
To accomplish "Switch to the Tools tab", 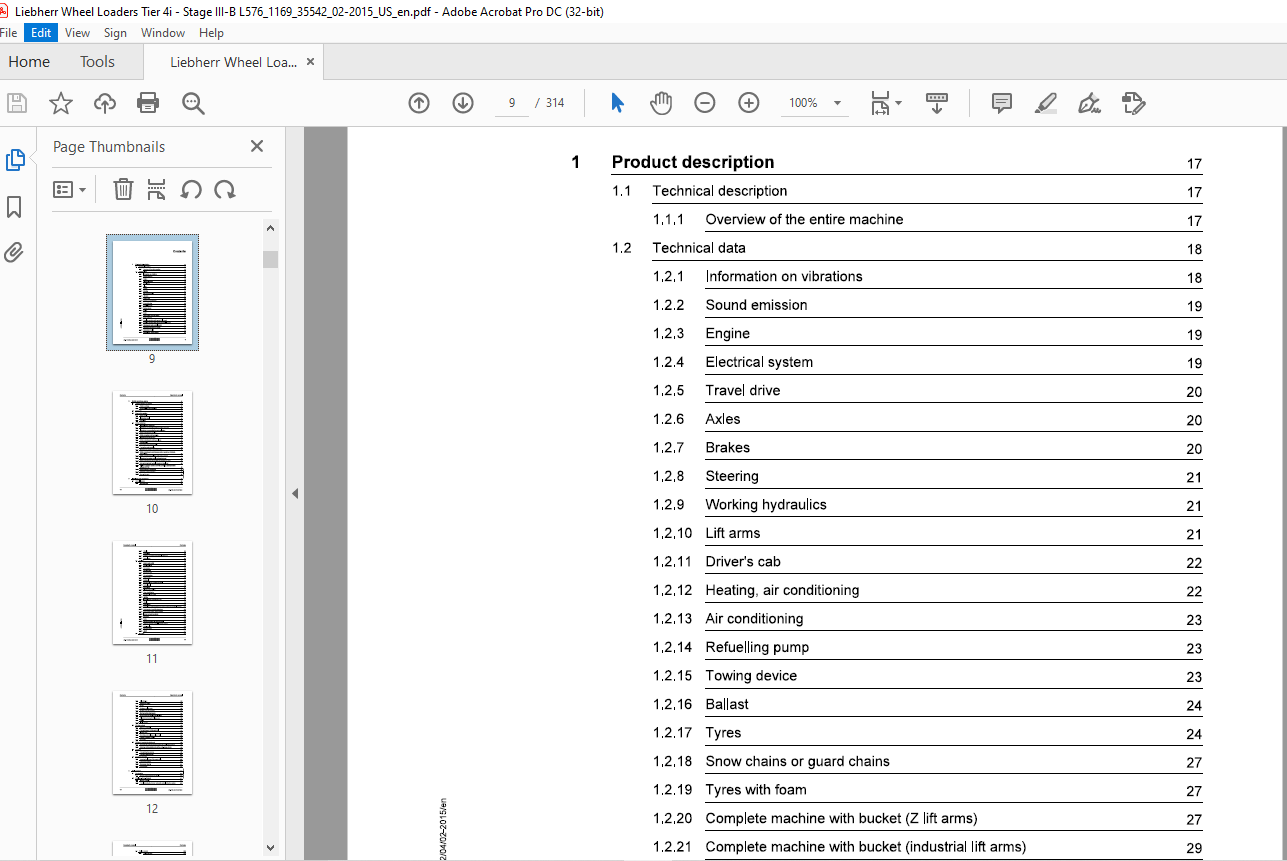I will pos(97,62).
